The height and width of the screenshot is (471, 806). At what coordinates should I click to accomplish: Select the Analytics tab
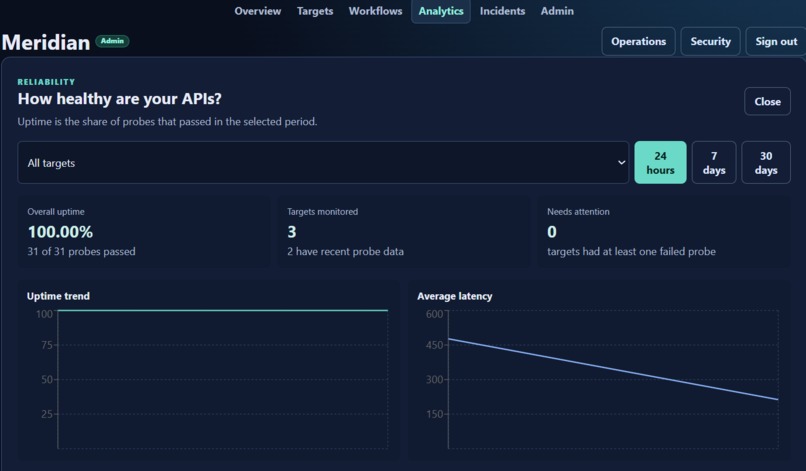coord(441,11)
